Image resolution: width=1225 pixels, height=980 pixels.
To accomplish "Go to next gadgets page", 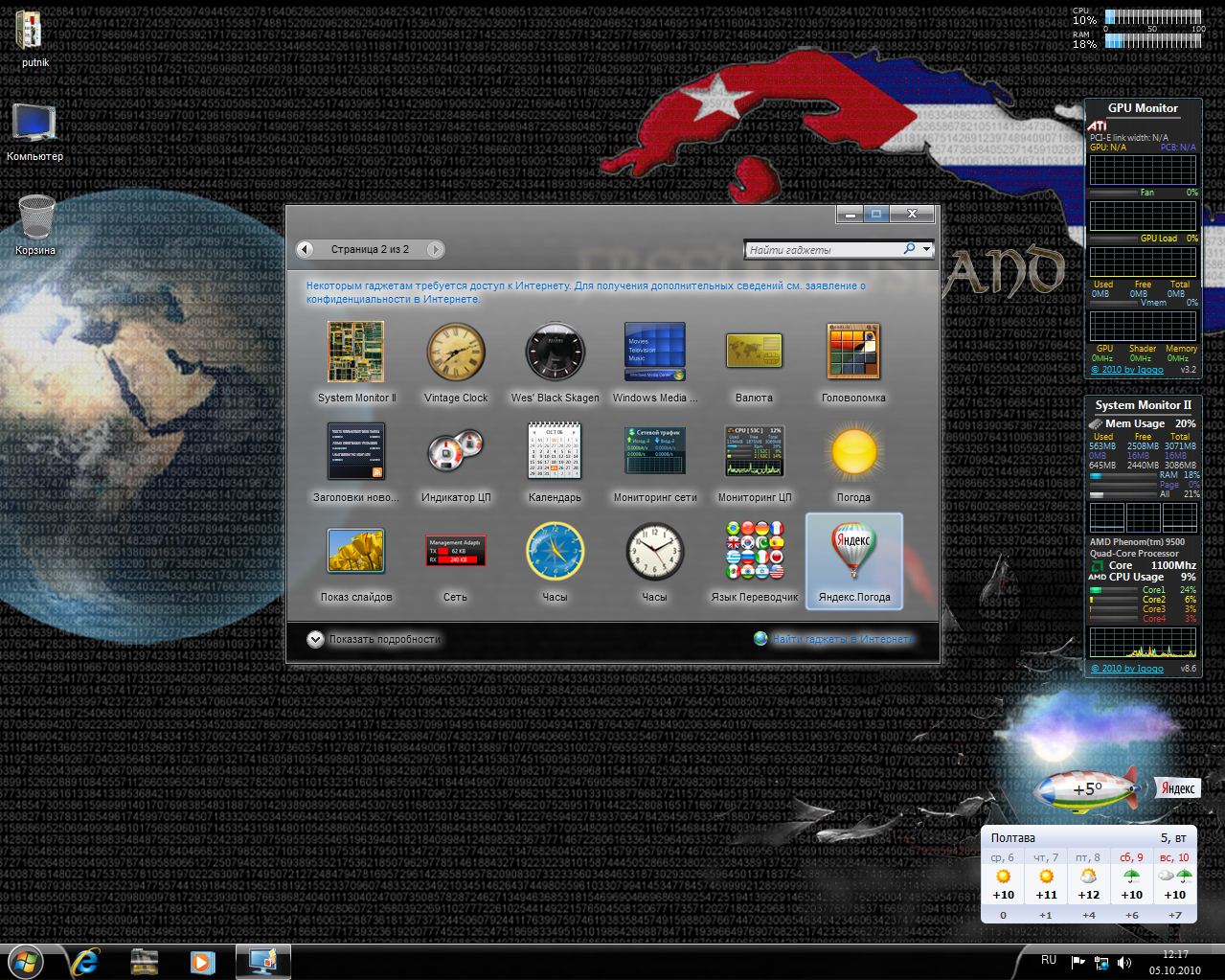I will point(435,250).
